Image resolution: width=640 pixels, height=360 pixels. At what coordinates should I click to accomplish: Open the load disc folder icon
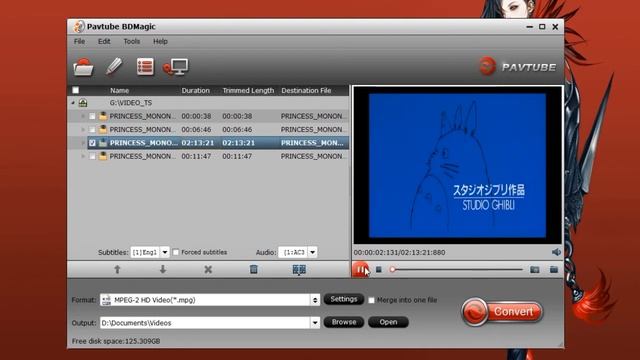83,67
